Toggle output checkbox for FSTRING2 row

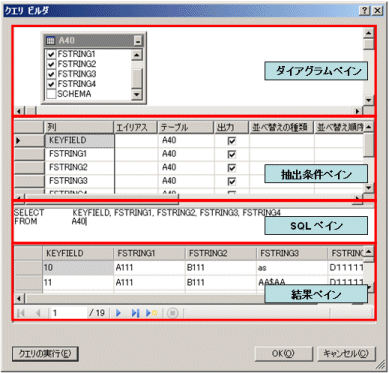[231, 168]
